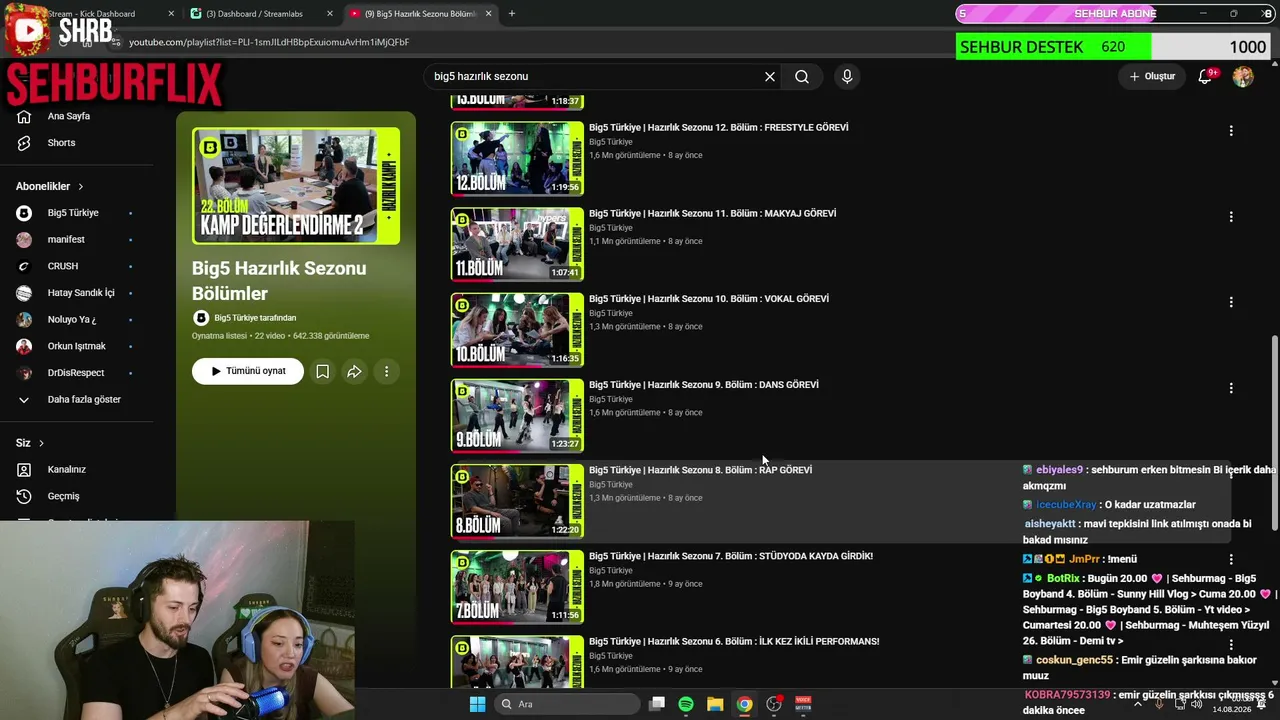Screen dimensions: 1280x720
Task: Select the Big5 Hazırlık Sezonu Bölümler tab
Action: [x=422, y=14]
